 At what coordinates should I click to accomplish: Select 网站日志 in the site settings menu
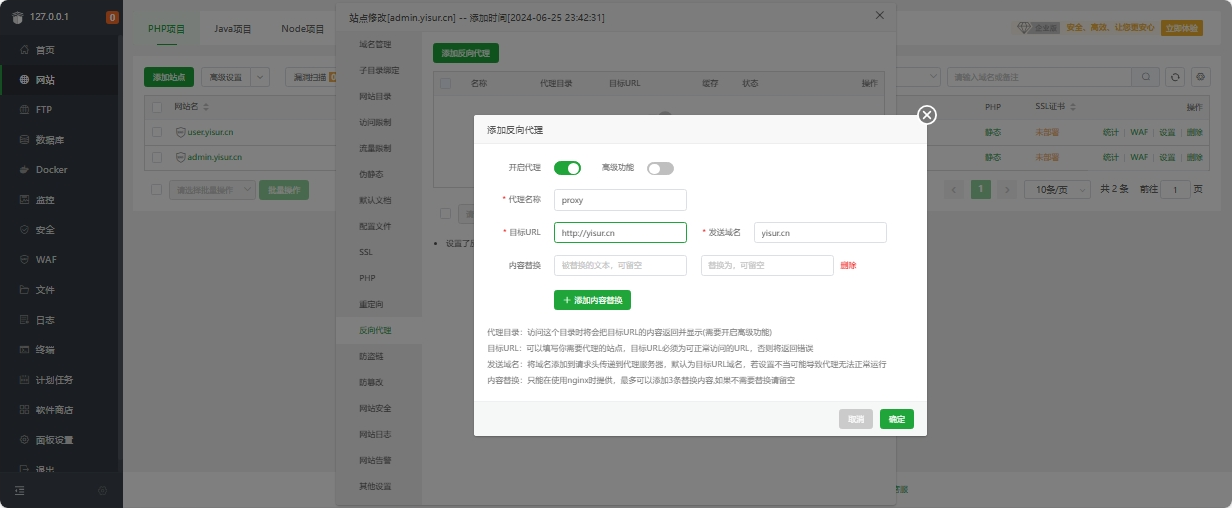[x=375, y=435]
